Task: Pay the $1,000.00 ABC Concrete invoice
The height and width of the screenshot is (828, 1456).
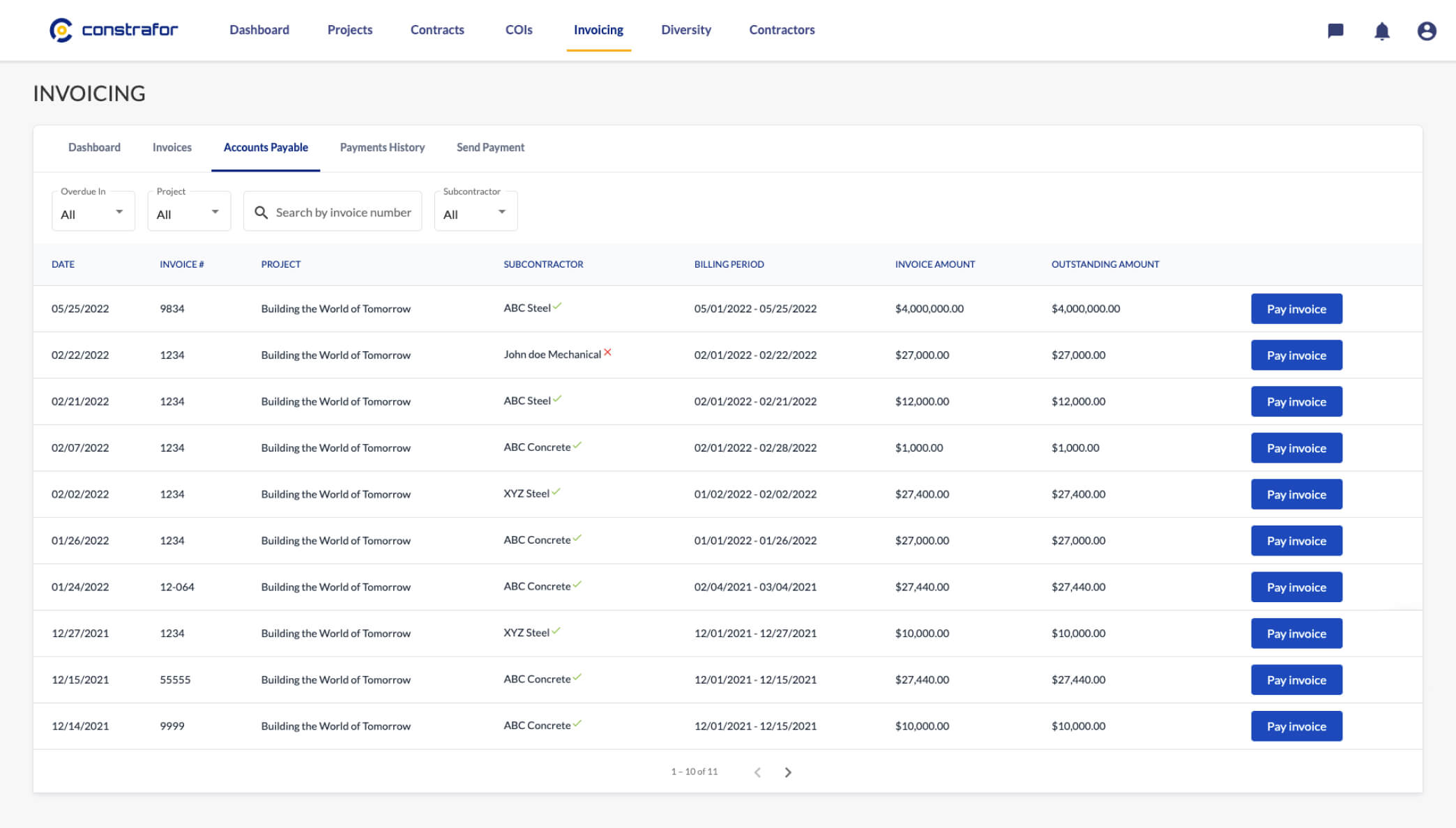Action: coord(1296,448)
